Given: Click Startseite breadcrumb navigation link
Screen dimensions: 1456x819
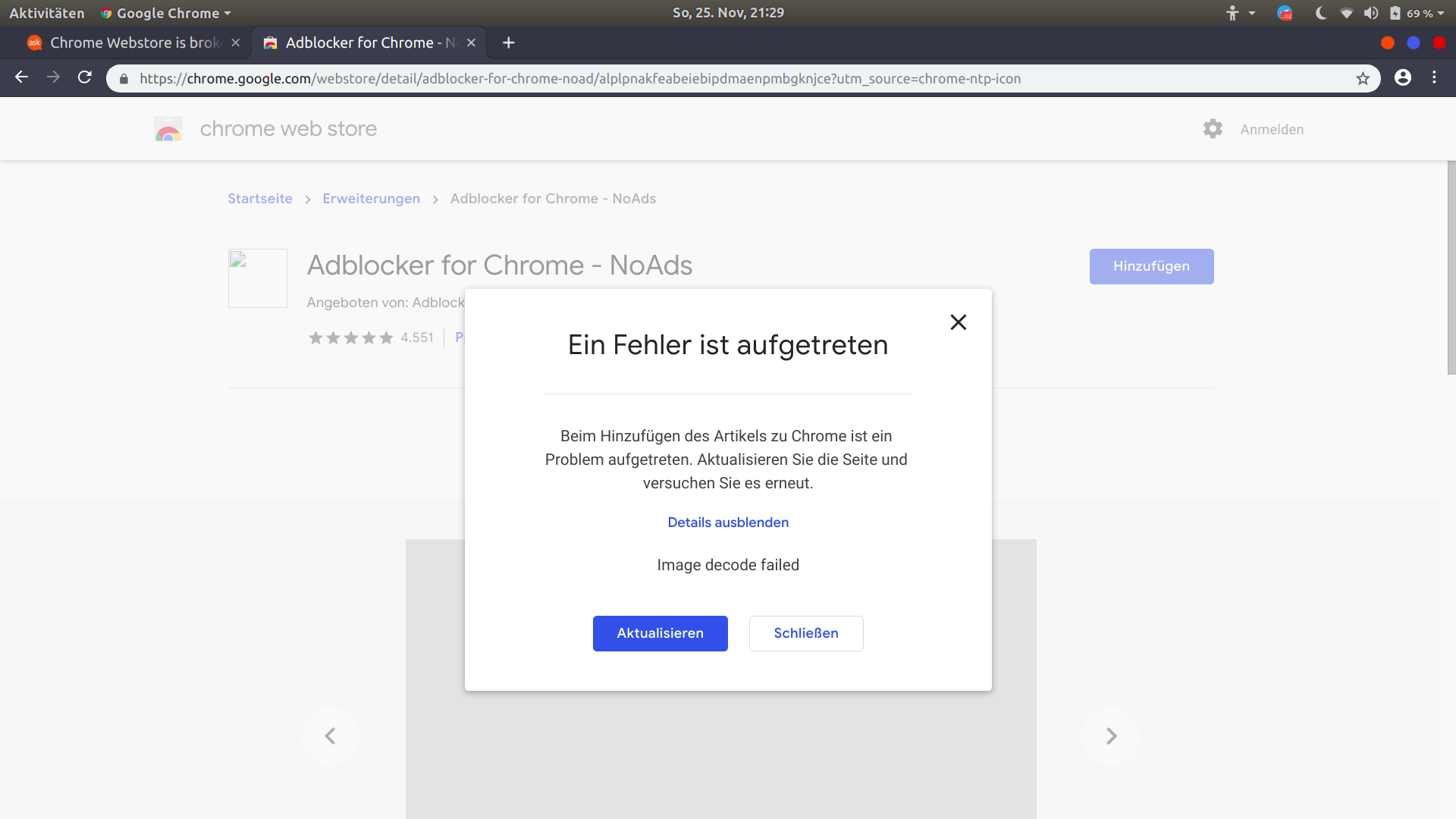Looking at the screenshot, I should pyautogui.click(x=259, y=198).
